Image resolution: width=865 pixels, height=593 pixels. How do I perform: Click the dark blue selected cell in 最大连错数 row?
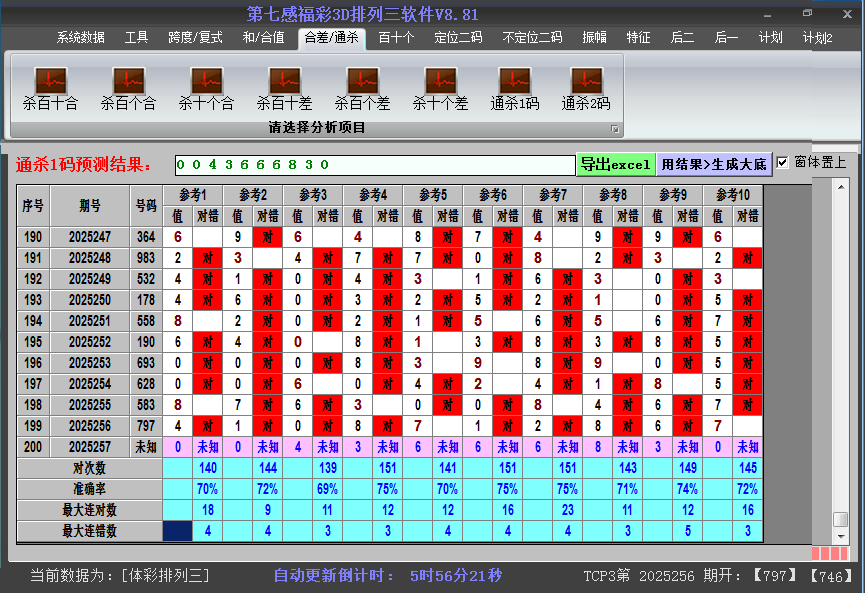point(178,531)
